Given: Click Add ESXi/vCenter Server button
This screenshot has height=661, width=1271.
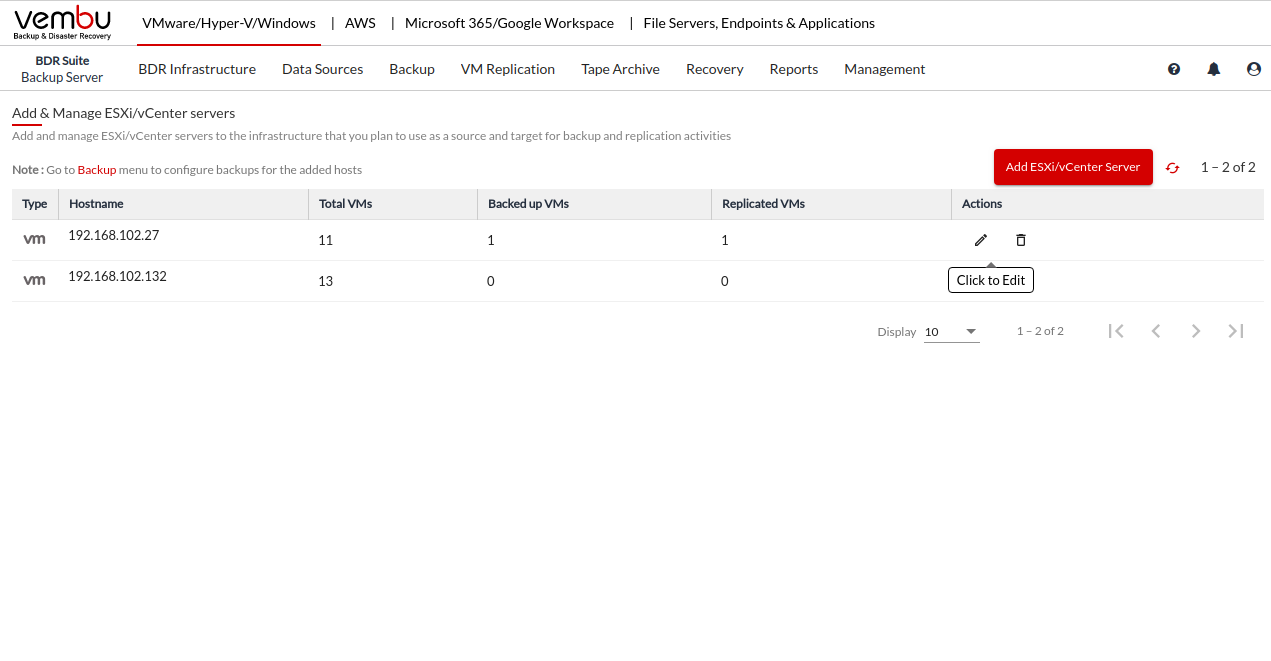Looking at the screenshot, I should pos(1072,167).
